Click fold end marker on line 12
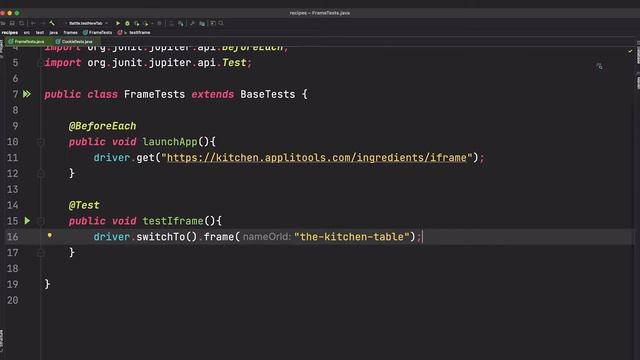 pos(40,173)
